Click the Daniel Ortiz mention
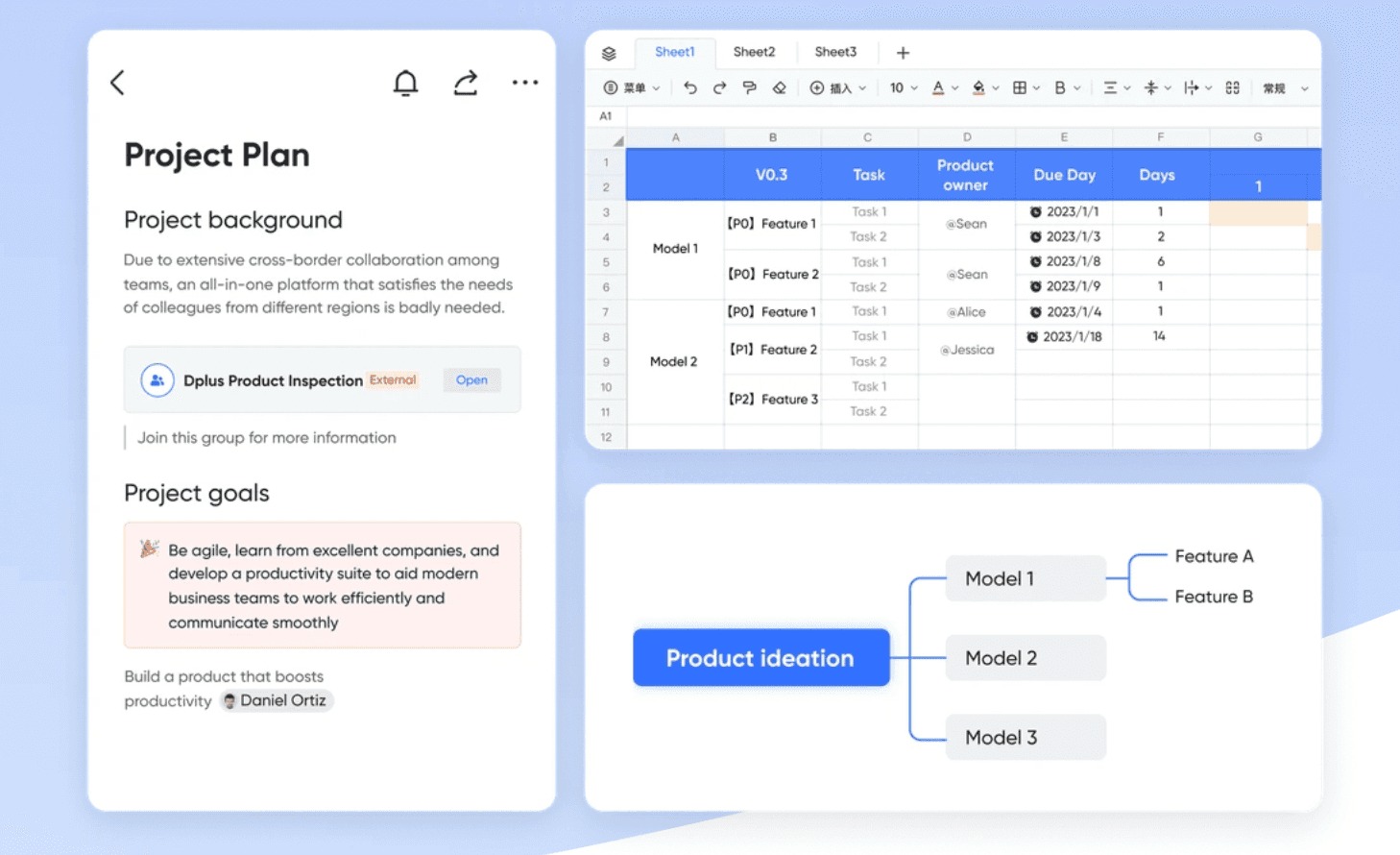 (x=276, y=700)
